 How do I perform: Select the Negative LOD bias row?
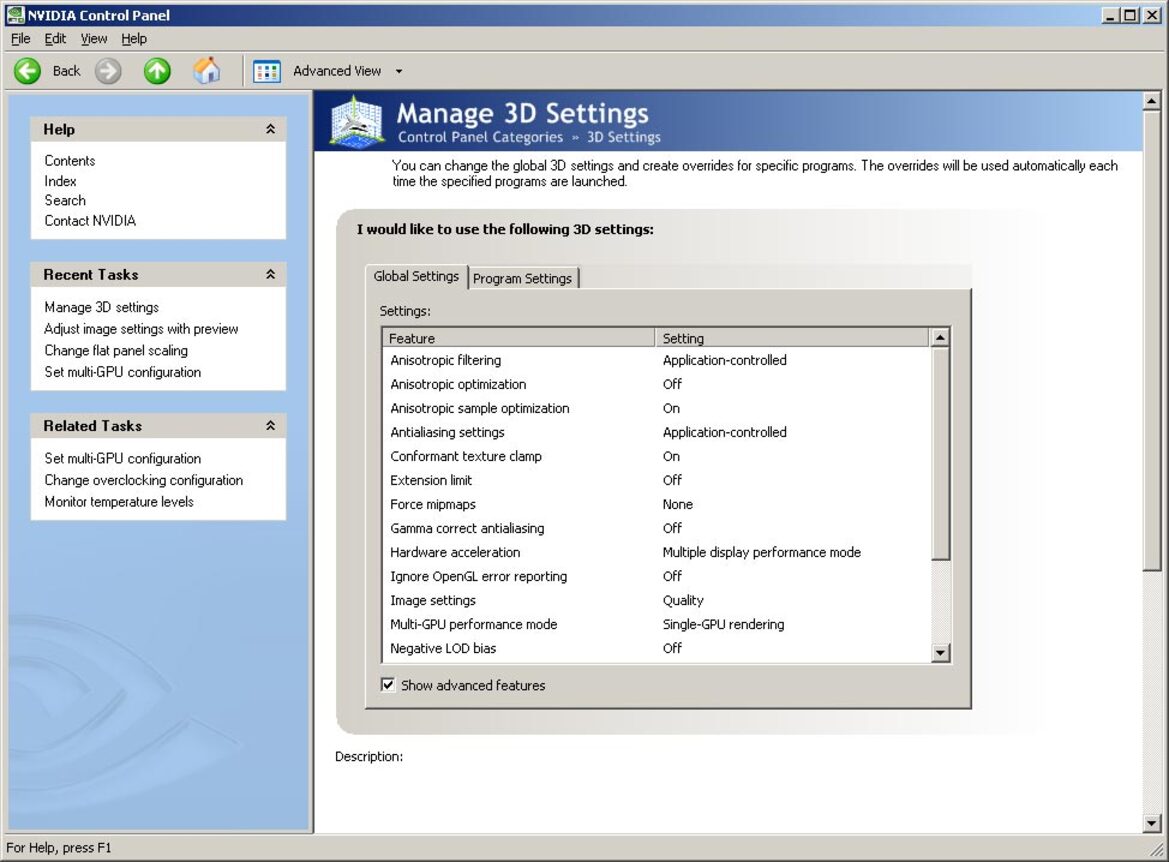657,648
